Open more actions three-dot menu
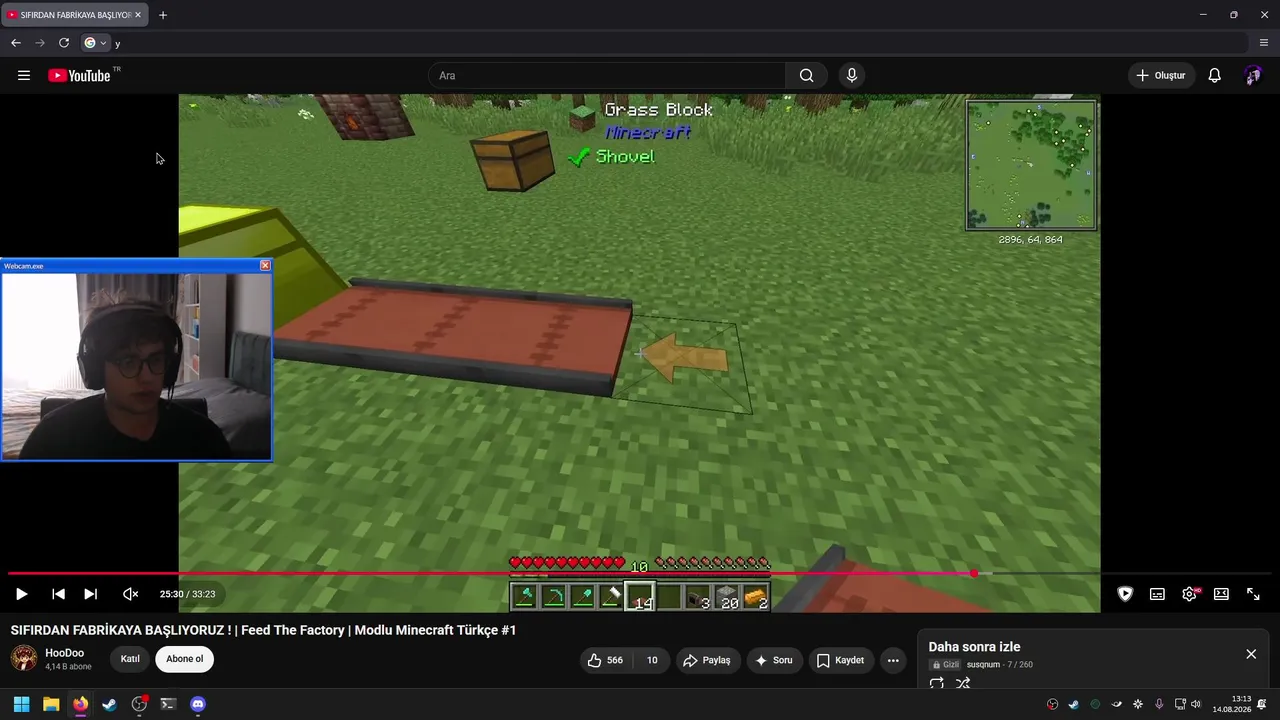Viewport: 1280px width, 720px height. point(893,660)
